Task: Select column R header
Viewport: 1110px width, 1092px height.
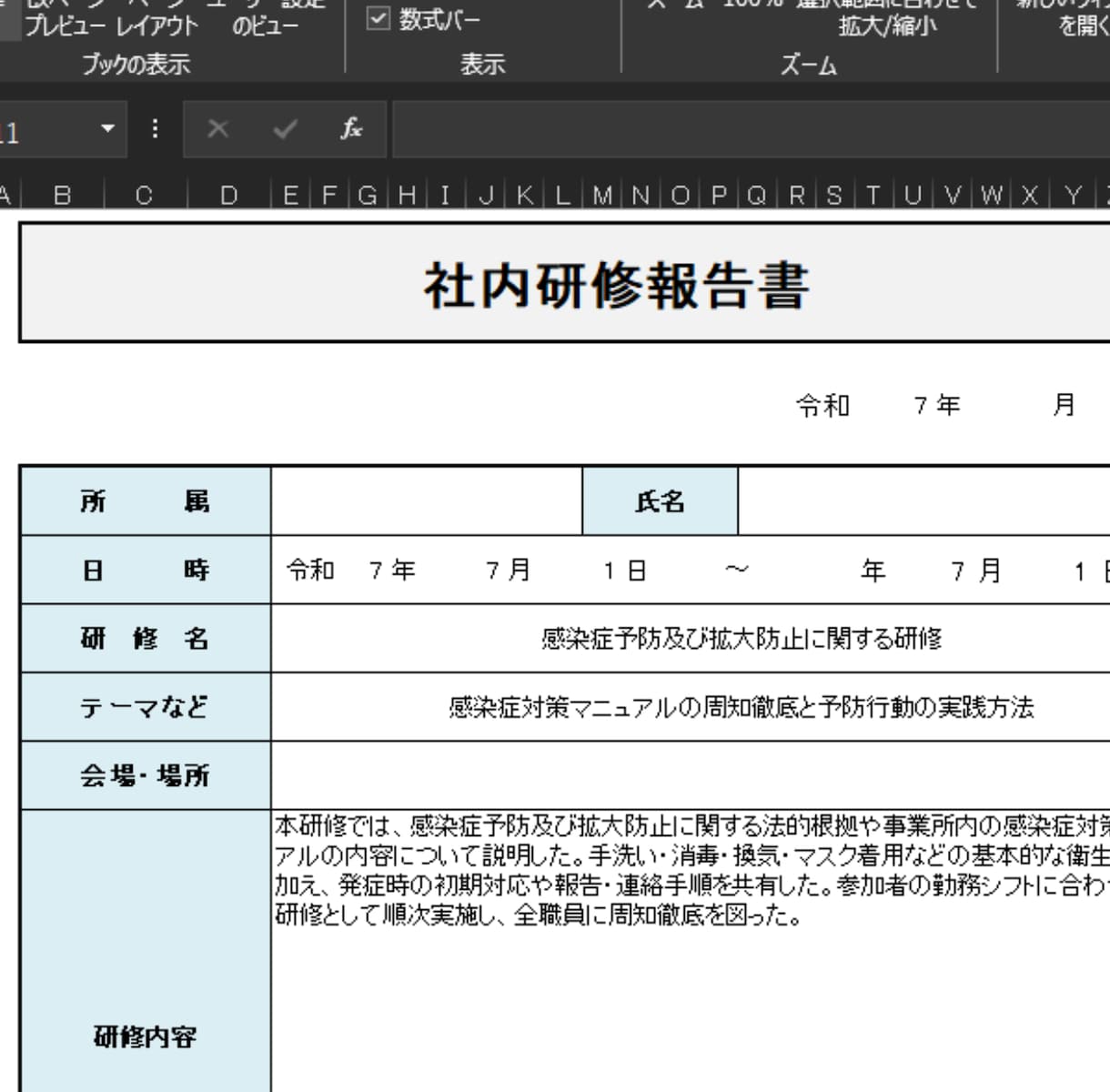Action: tap(797, 195)
